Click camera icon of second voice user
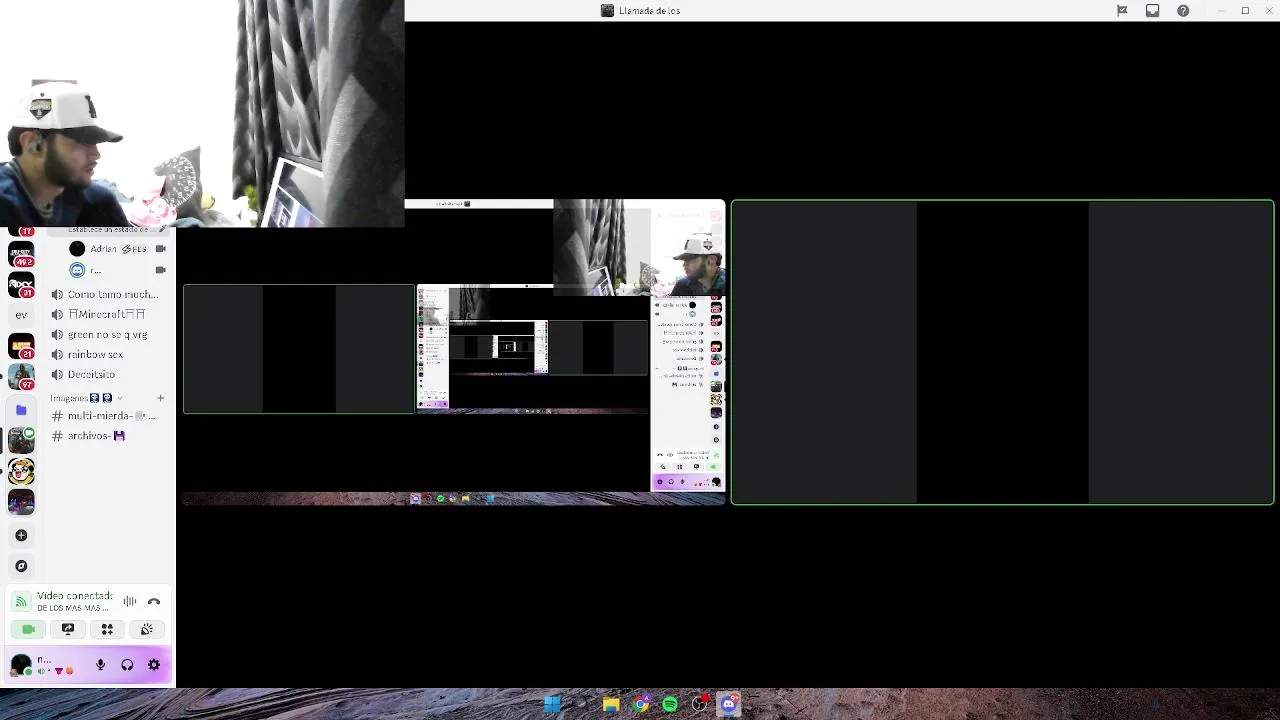 coord(160,270)
